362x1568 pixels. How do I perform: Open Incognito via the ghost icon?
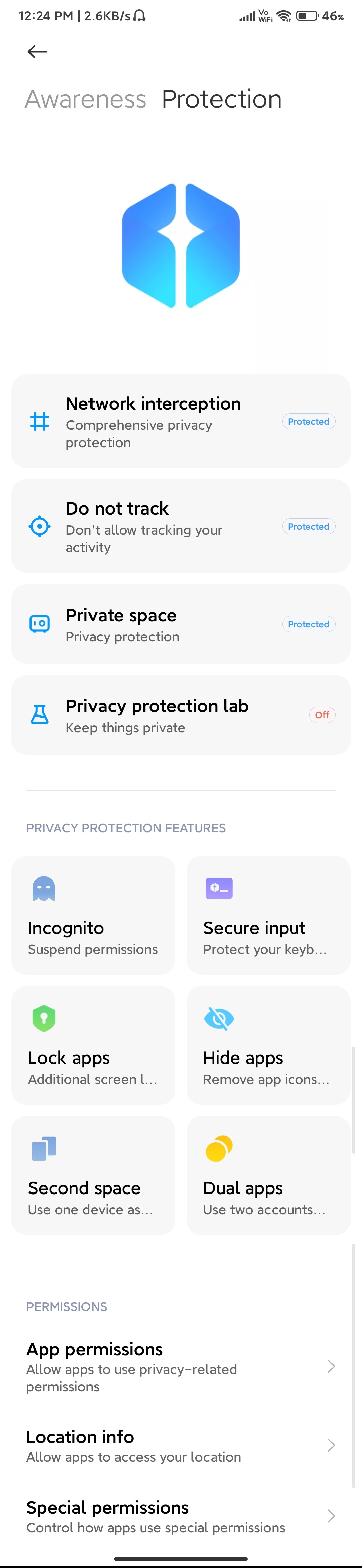(x=44, y=888)
